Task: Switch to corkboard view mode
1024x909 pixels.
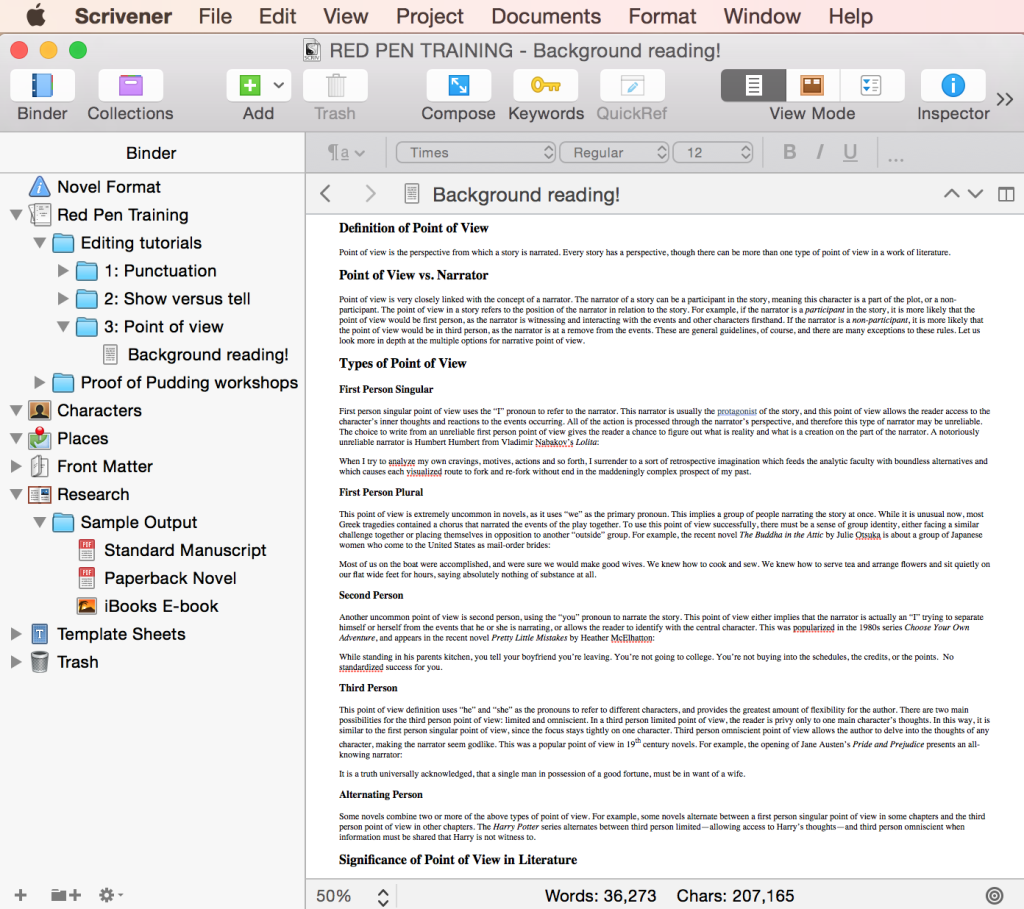Action: (812, 86)
